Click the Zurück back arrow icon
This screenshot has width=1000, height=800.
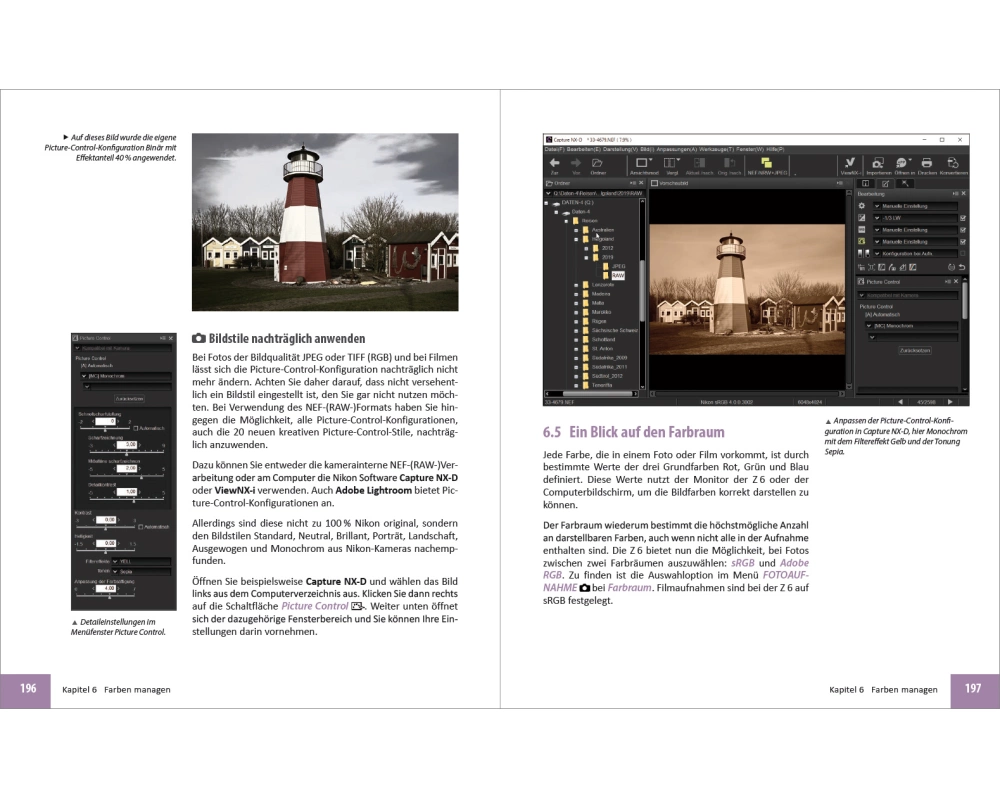(x=554, y=164)
